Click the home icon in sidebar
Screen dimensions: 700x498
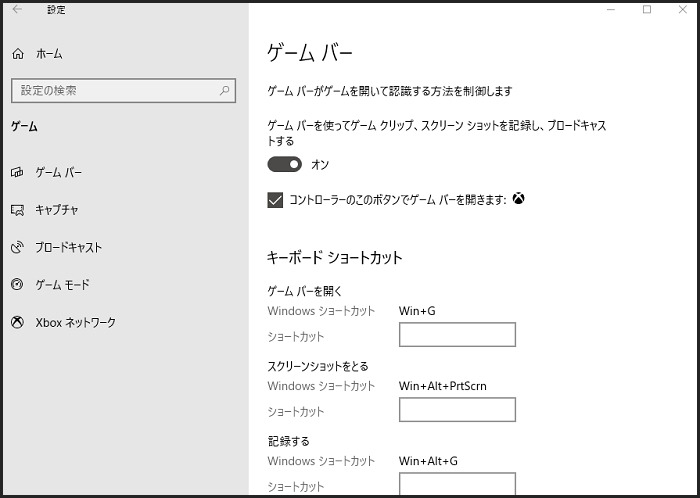pos(17,54)
